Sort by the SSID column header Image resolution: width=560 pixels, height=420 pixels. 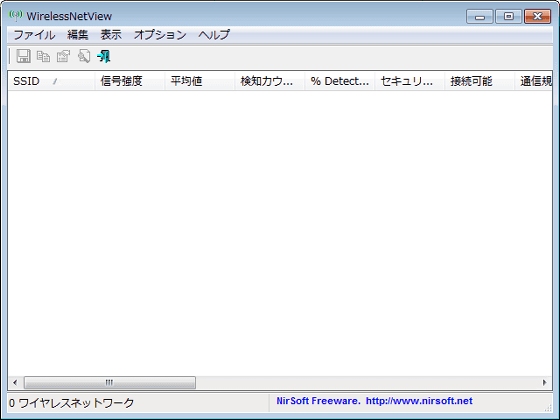click(x=51, y=81)
